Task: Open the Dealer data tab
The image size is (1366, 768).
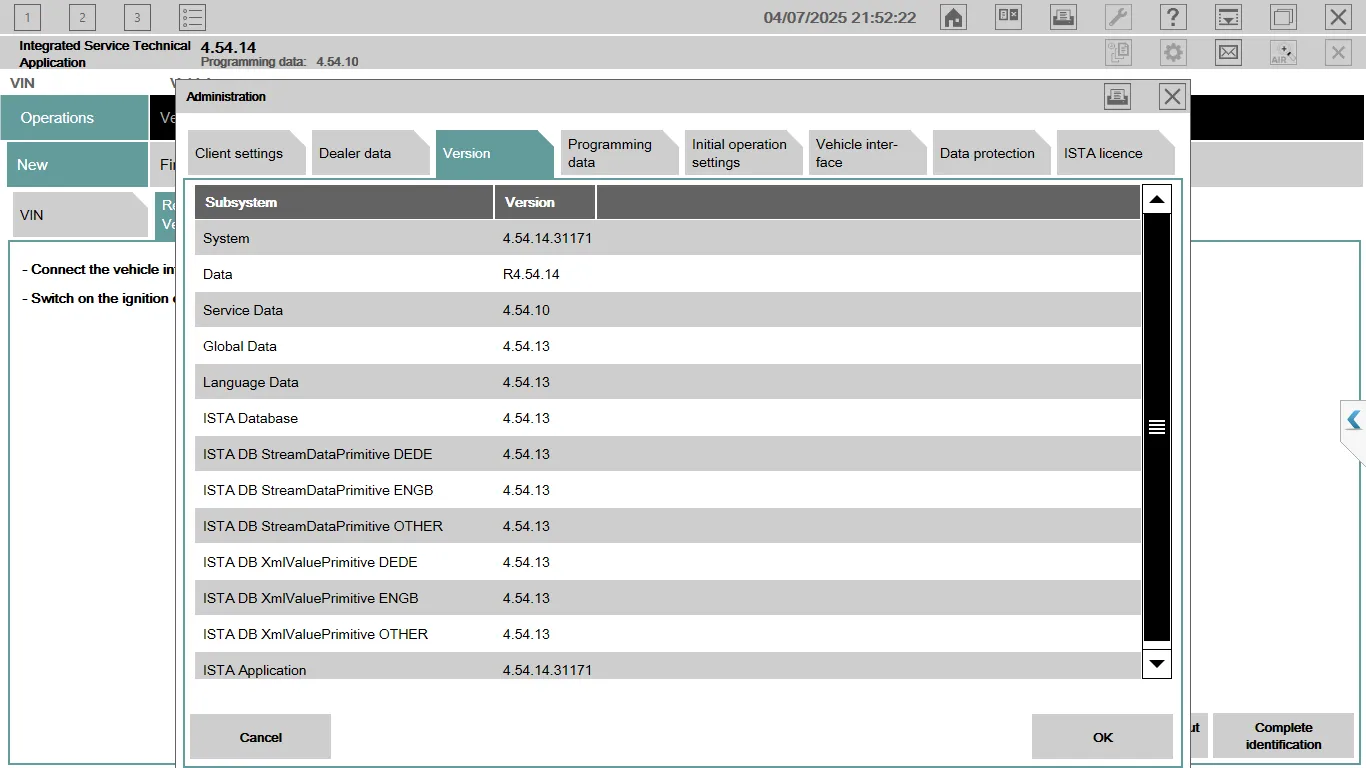Action: click(x=370, y=153)
